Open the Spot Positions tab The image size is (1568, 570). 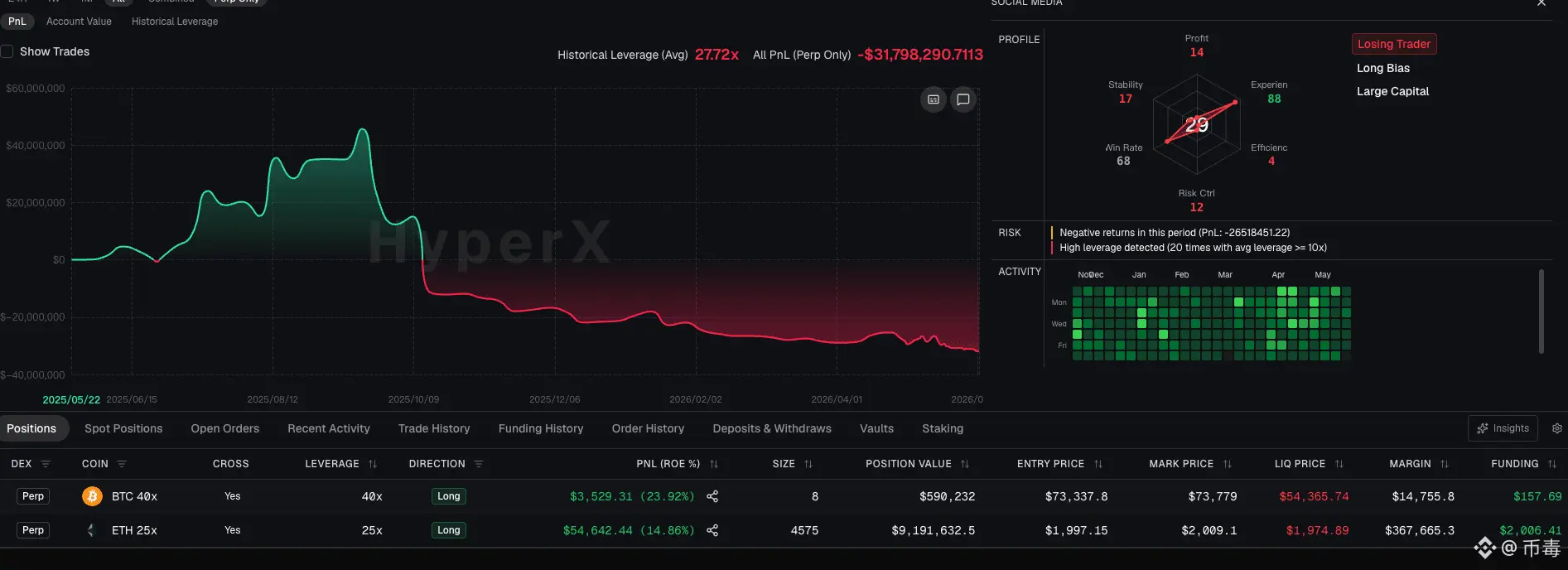click(x=123, y=428)
